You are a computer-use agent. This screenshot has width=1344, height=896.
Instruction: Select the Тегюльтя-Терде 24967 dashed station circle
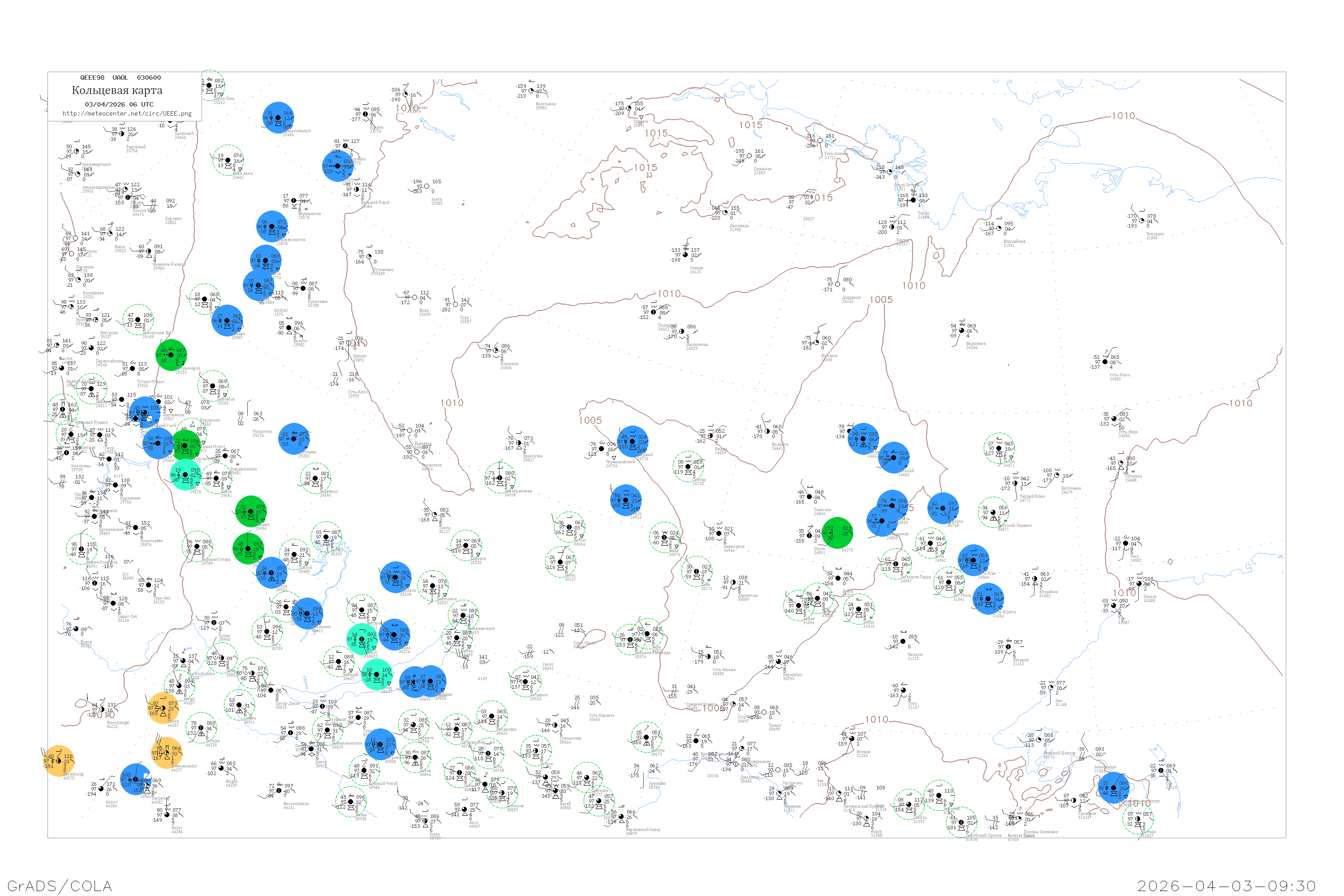coord(896,564)
